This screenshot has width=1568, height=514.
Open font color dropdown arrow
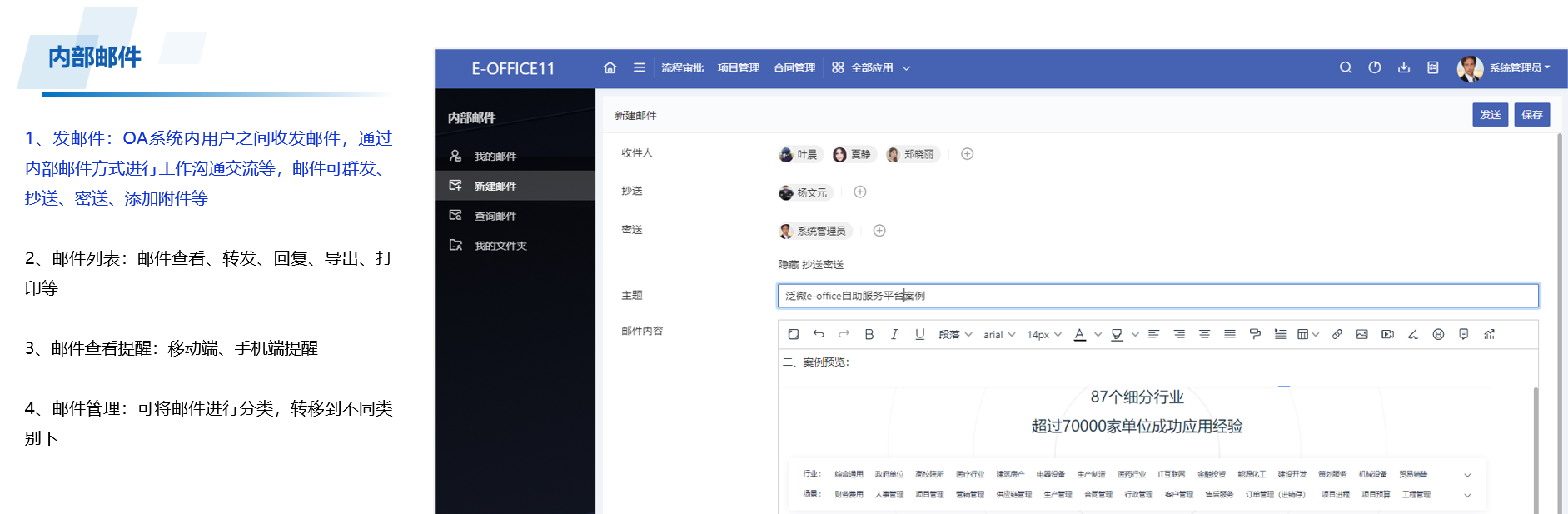click(1098, 335)
